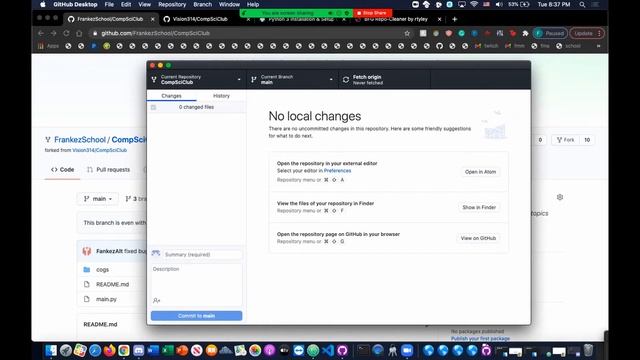Toggle the 0 changed files checkbox
Viewport: 640px width, 360px height.
point(153,107)
